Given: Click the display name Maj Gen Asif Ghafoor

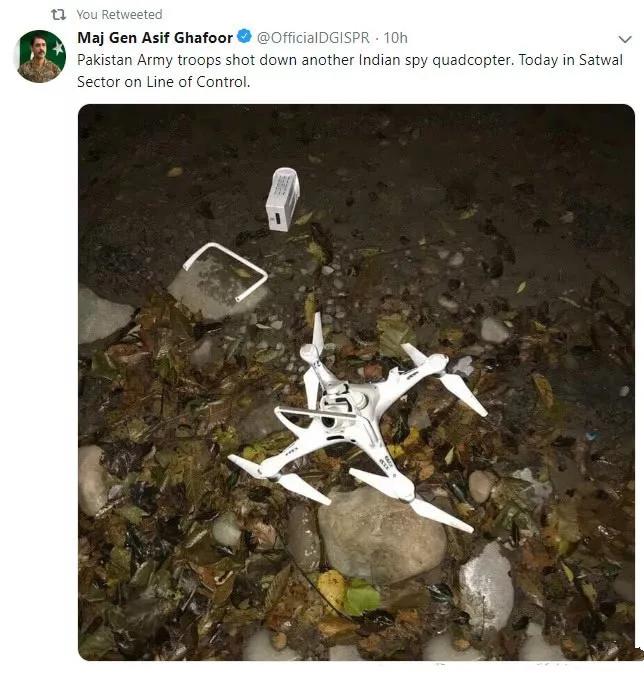Looking at the screenshot, I should (155, 38).
